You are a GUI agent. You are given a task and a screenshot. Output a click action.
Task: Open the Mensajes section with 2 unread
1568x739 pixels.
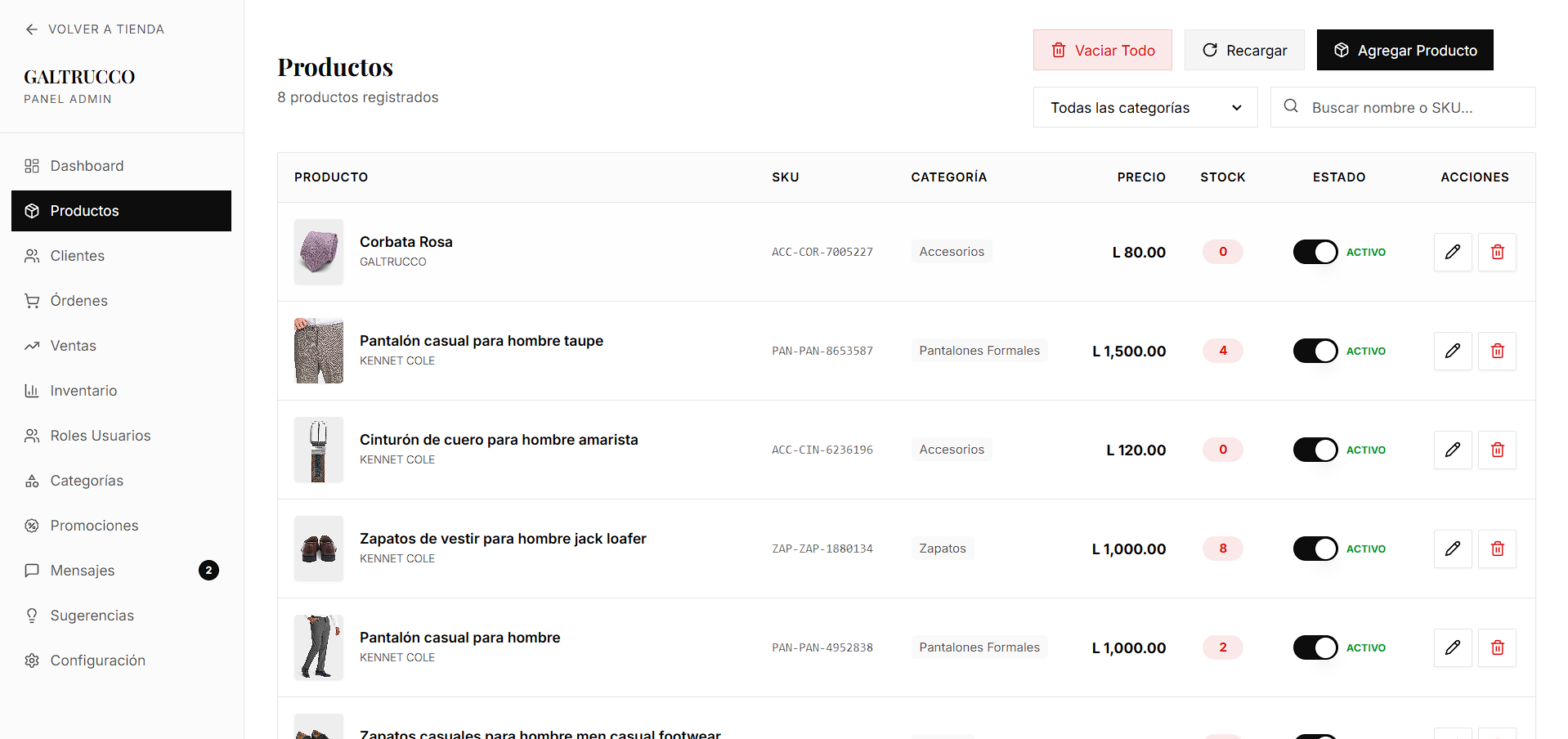[x=83, y=571]
